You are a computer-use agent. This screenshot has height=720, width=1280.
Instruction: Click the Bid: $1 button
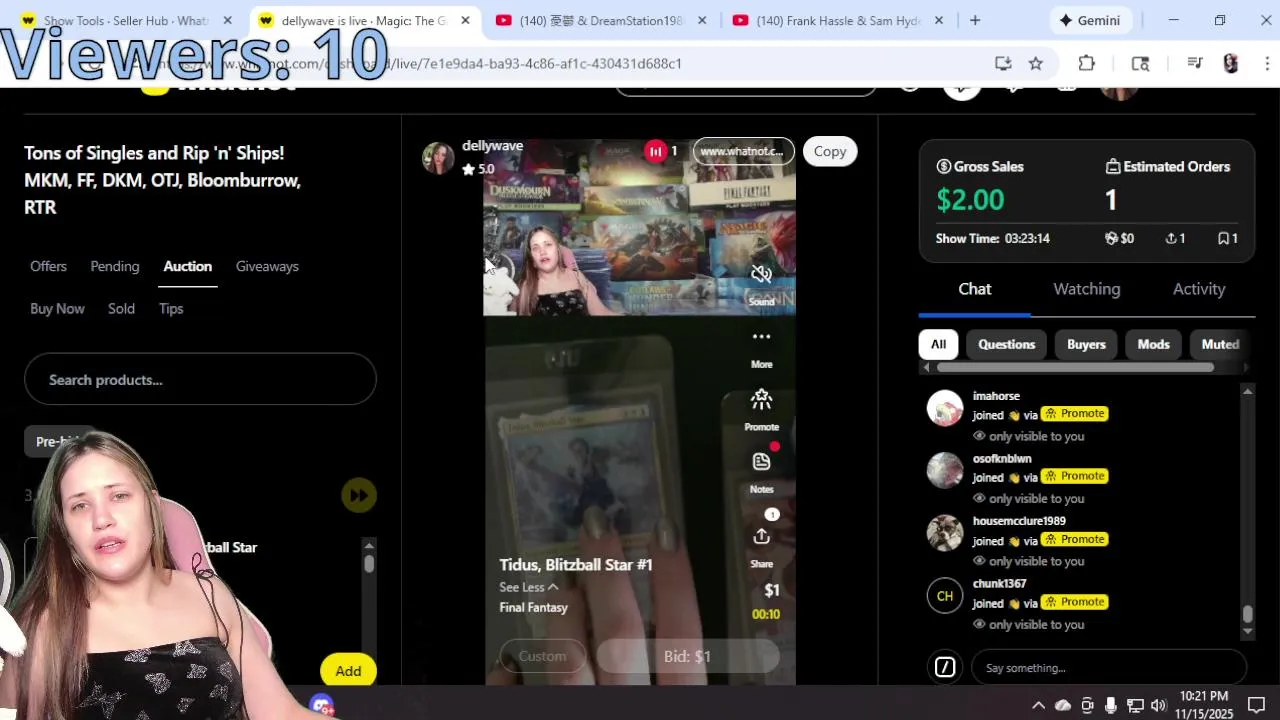click(x=687, y=656)
